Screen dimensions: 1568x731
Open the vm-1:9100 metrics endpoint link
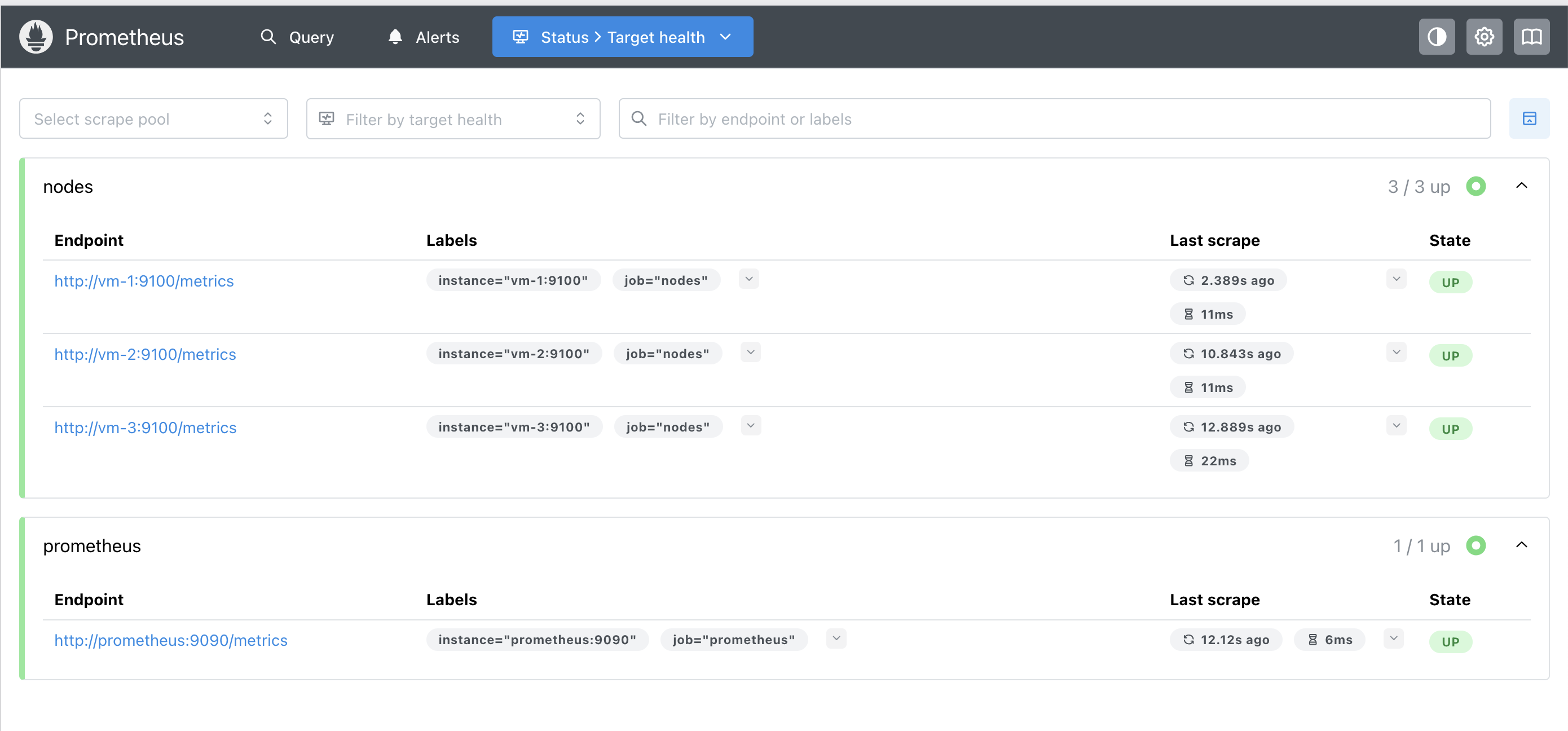pos(144,280)
